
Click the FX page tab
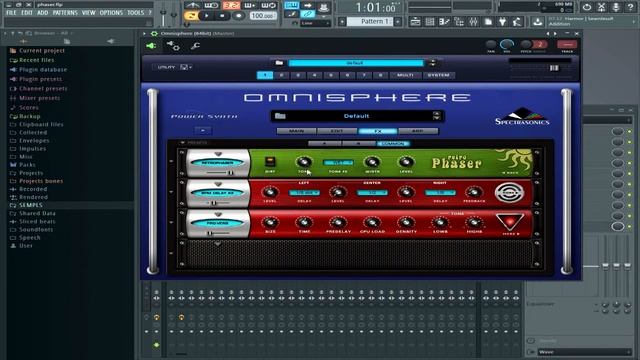(378, 131)
